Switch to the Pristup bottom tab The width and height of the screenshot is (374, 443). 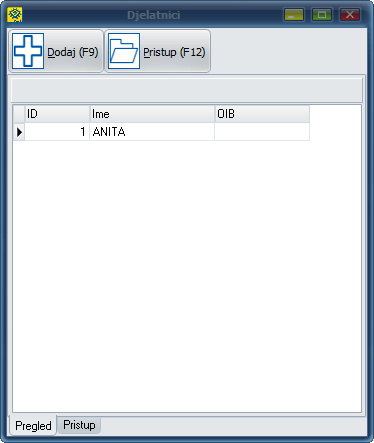tap(79, 425)
